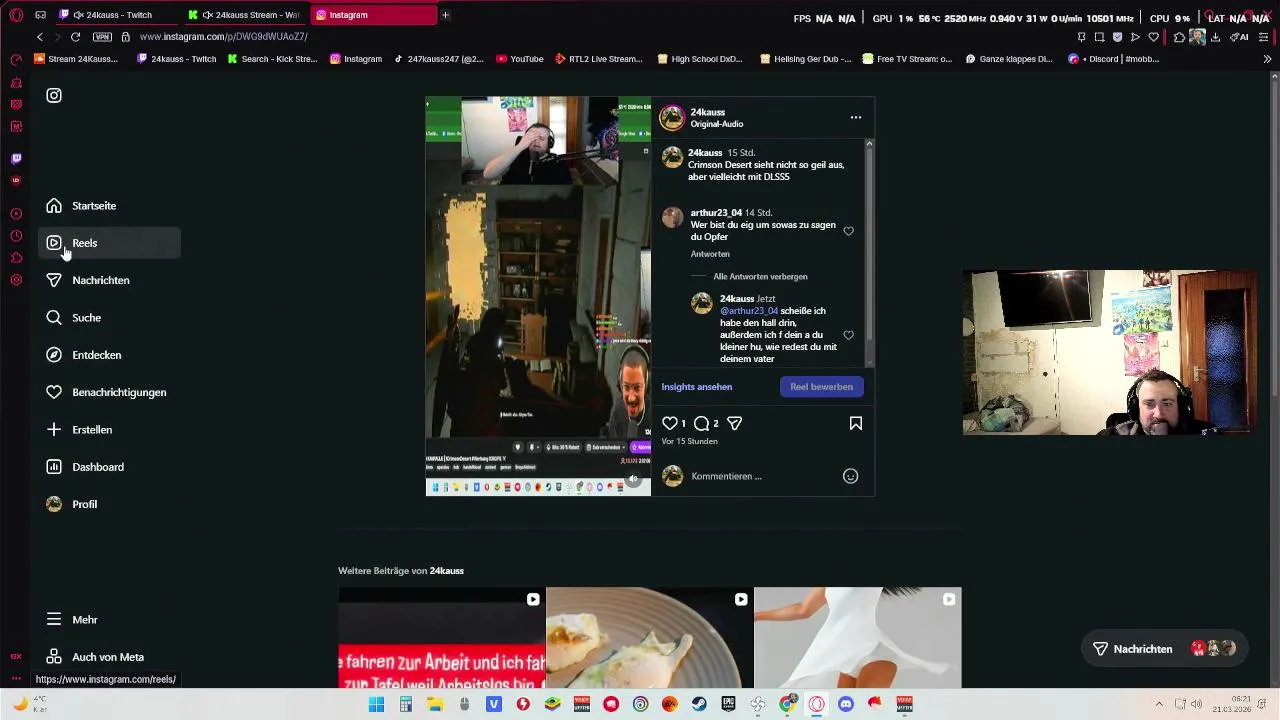The width and height of the screenshot is (1280, 720).
Task: Open the Opera GX menu logo
Action: click(x=16, y=15)
